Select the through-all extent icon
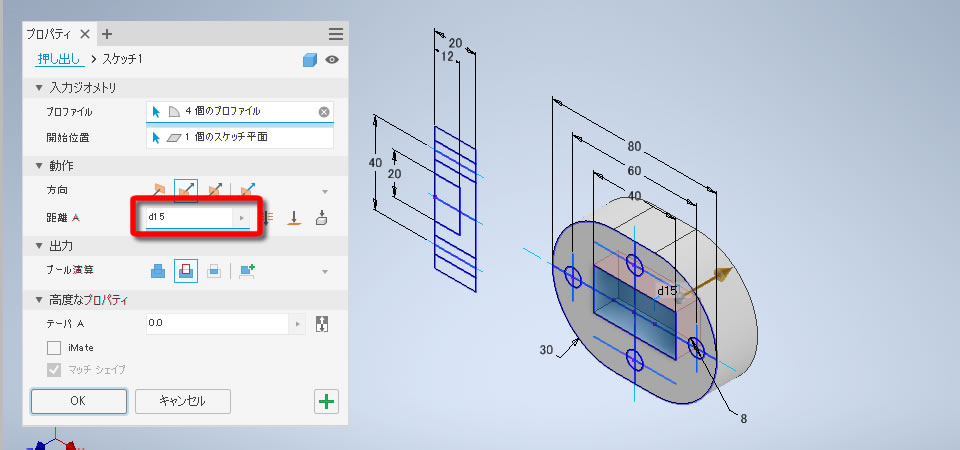 (x=268, y=217)
